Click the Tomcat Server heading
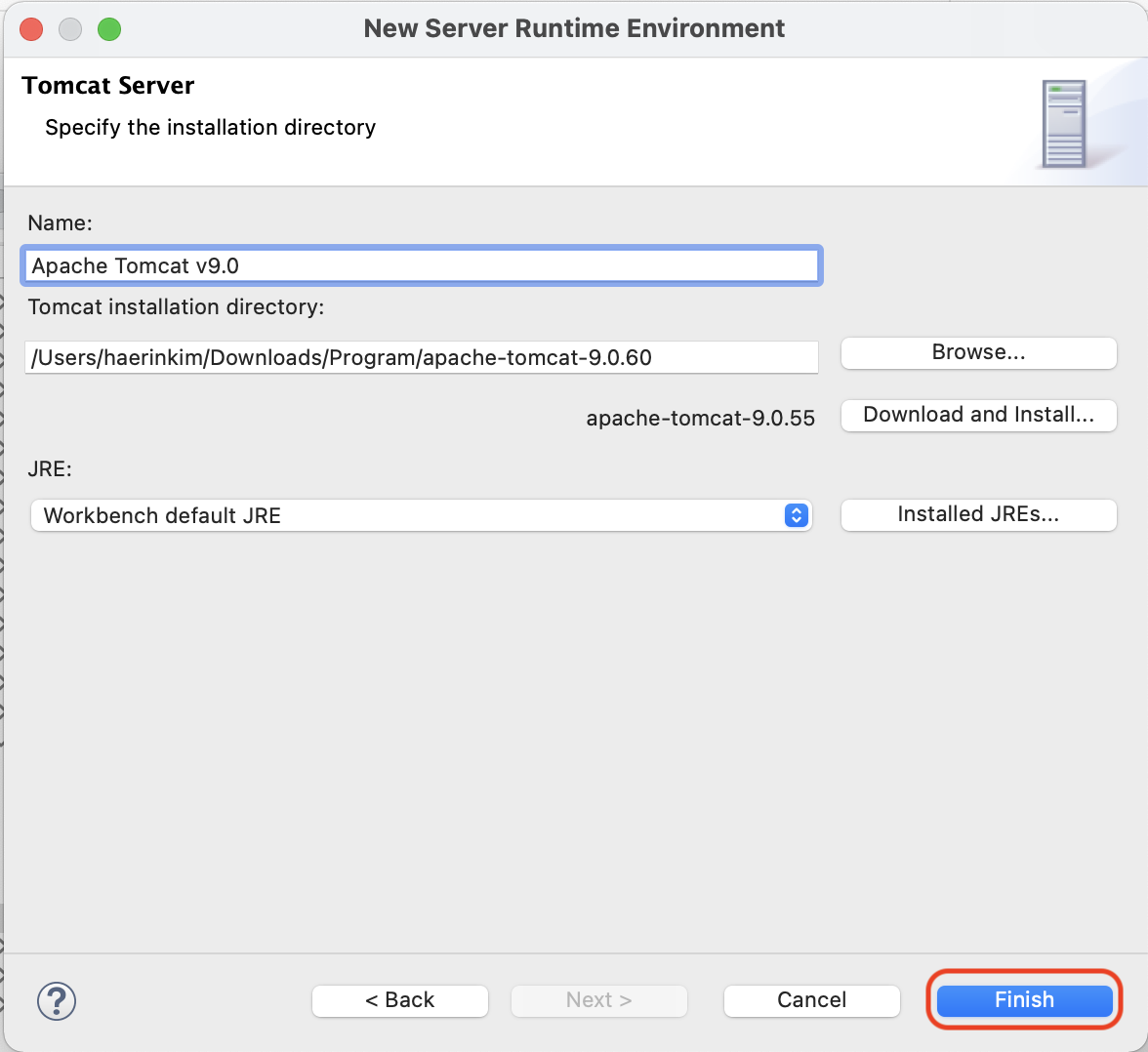The width and height of the screenshot is (1148, 1052). pos(108,86)
